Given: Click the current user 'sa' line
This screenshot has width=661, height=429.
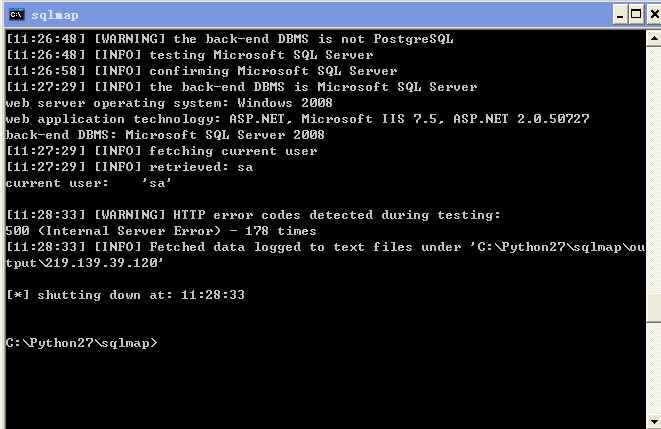Looking at the screenshot, I should (x=89, y=183).
